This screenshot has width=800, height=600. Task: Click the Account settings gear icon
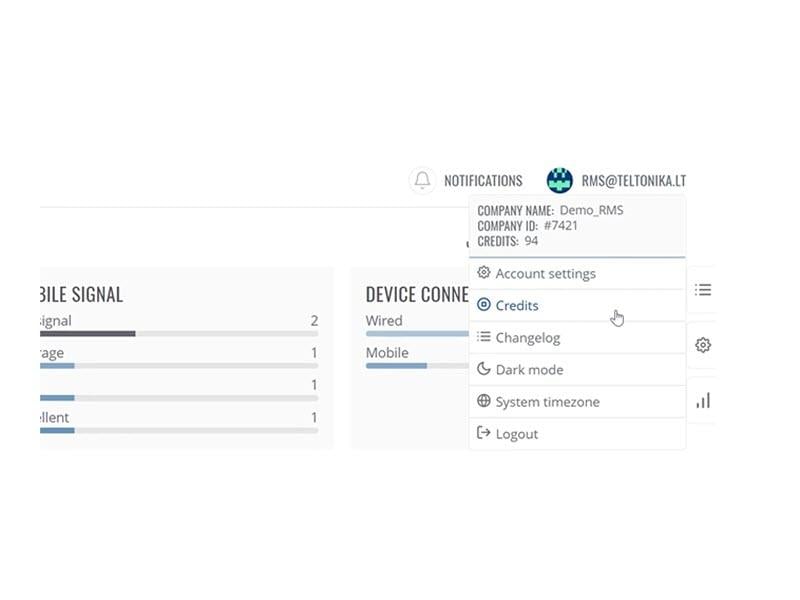(x=484, y=272)
